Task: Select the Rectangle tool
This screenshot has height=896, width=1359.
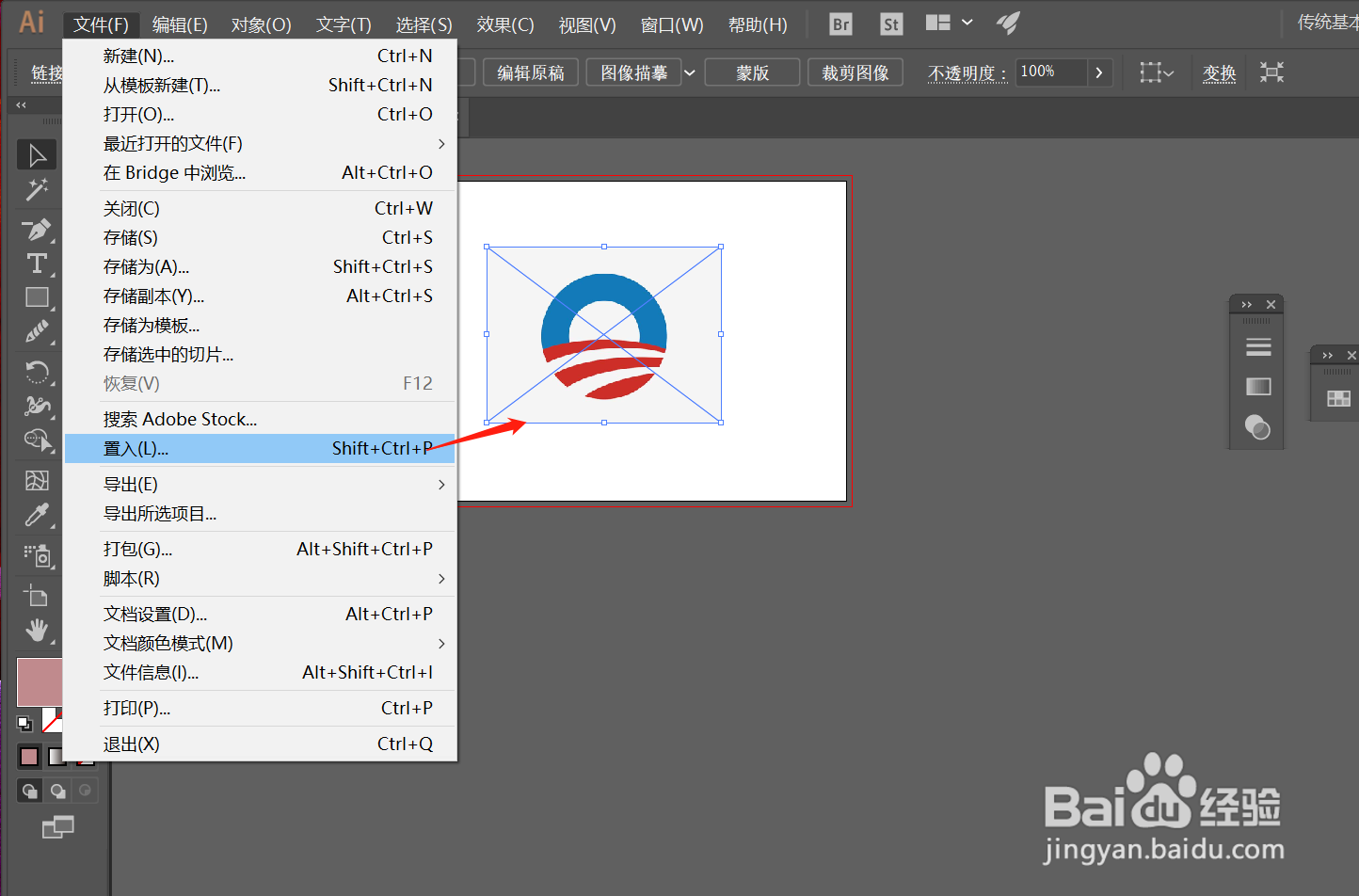Action: click(x=37, y=297)
